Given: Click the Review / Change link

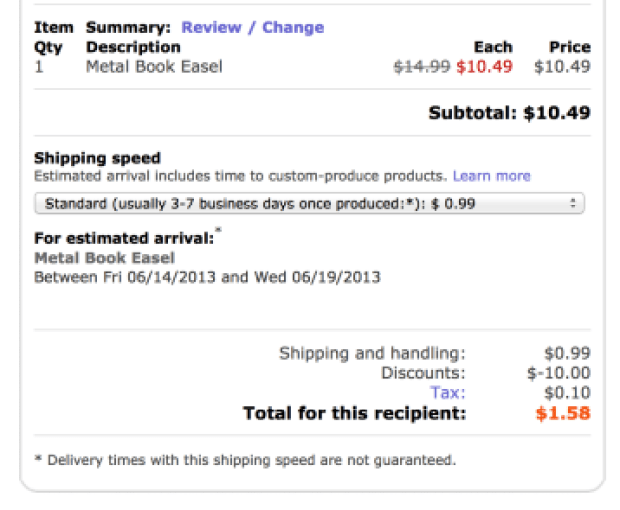Looking at the screenshot, I should [x=252, y=28].
